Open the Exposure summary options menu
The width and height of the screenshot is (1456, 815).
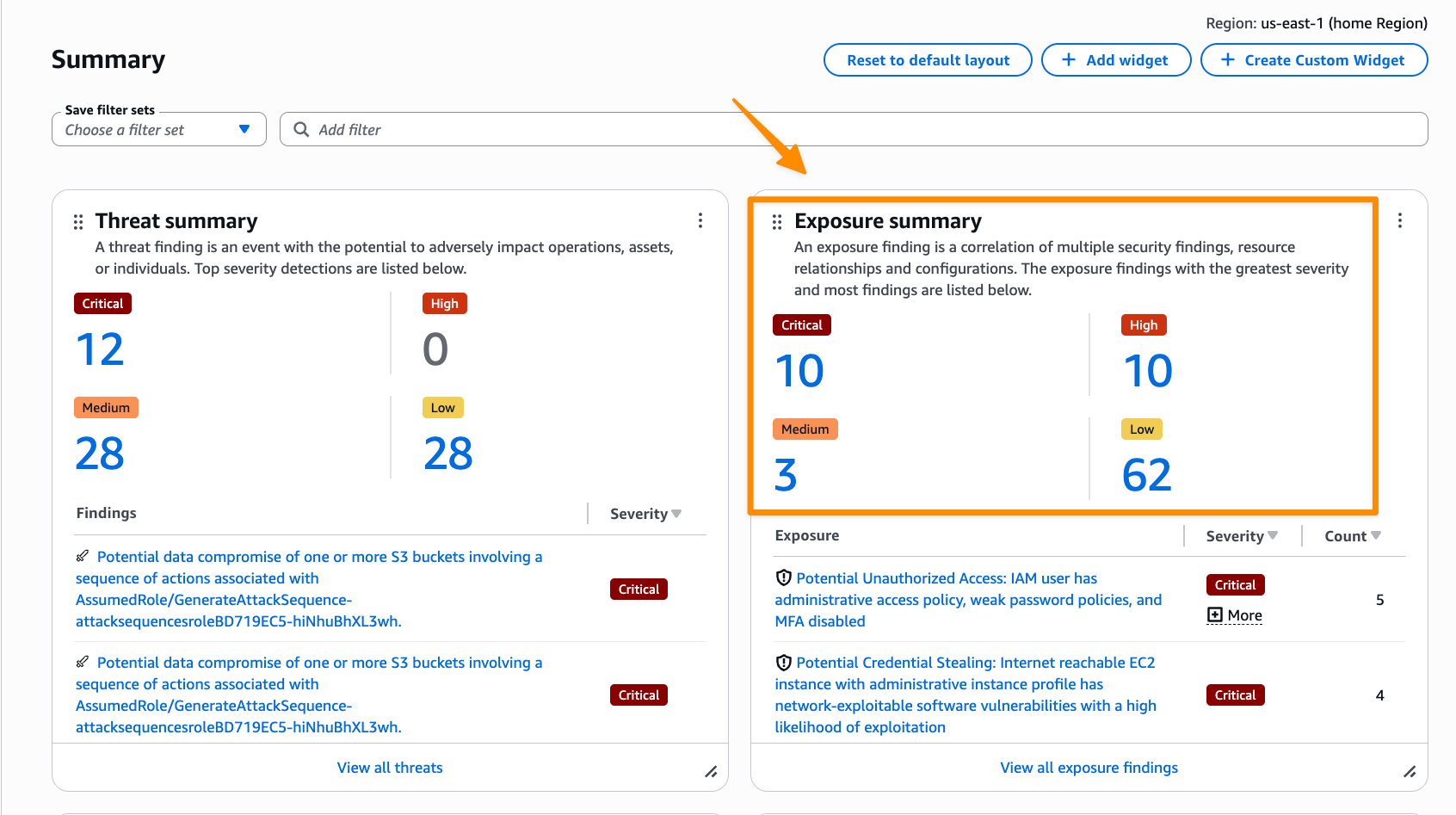(1400, 220)
